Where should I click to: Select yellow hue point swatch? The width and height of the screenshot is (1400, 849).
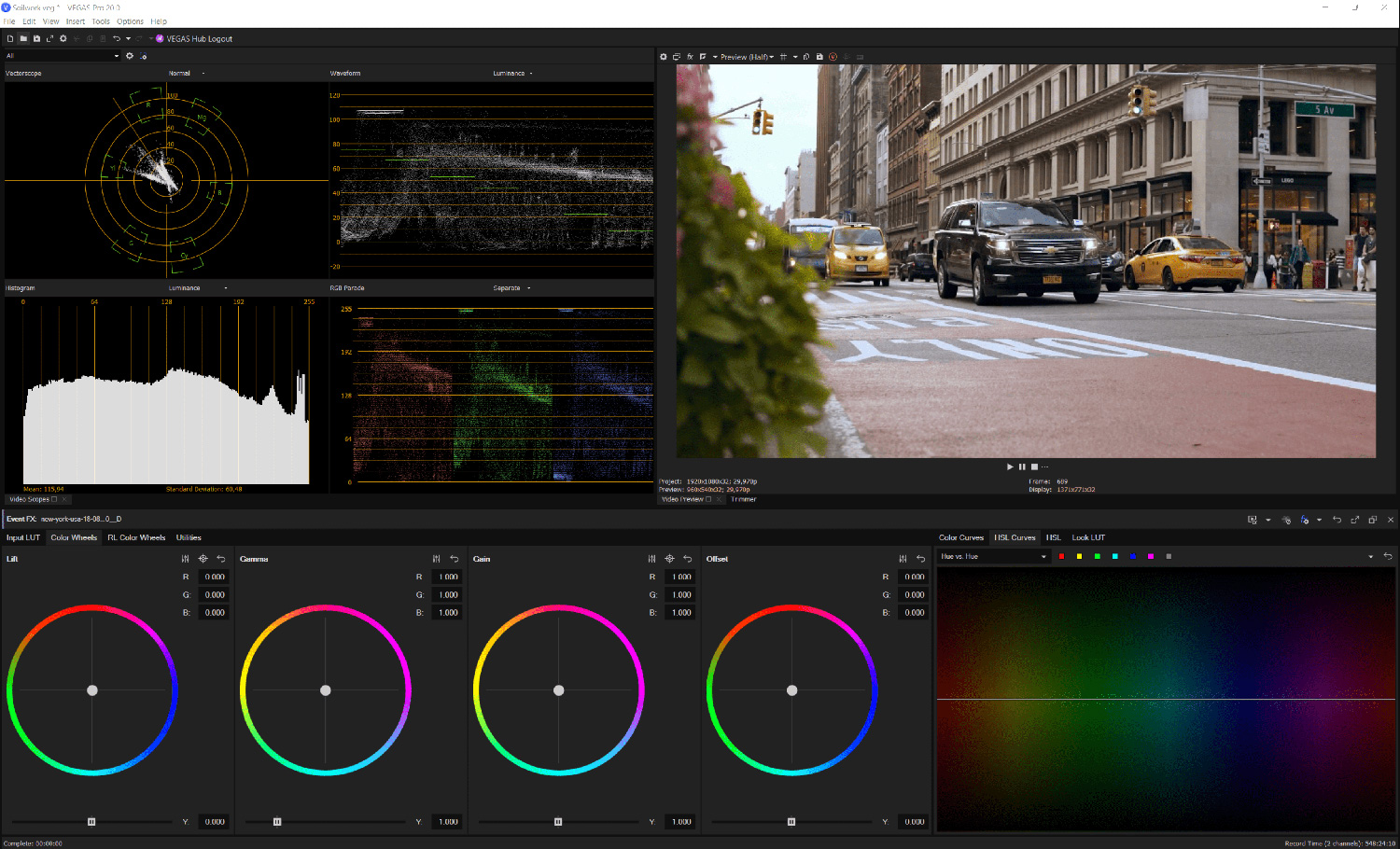click(1079, 556)
